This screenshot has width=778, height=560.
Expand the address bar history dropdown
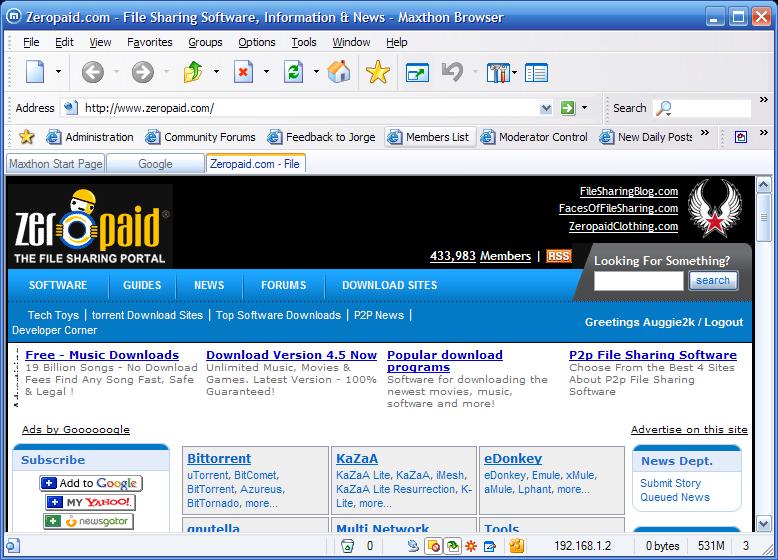pos(546,108)
